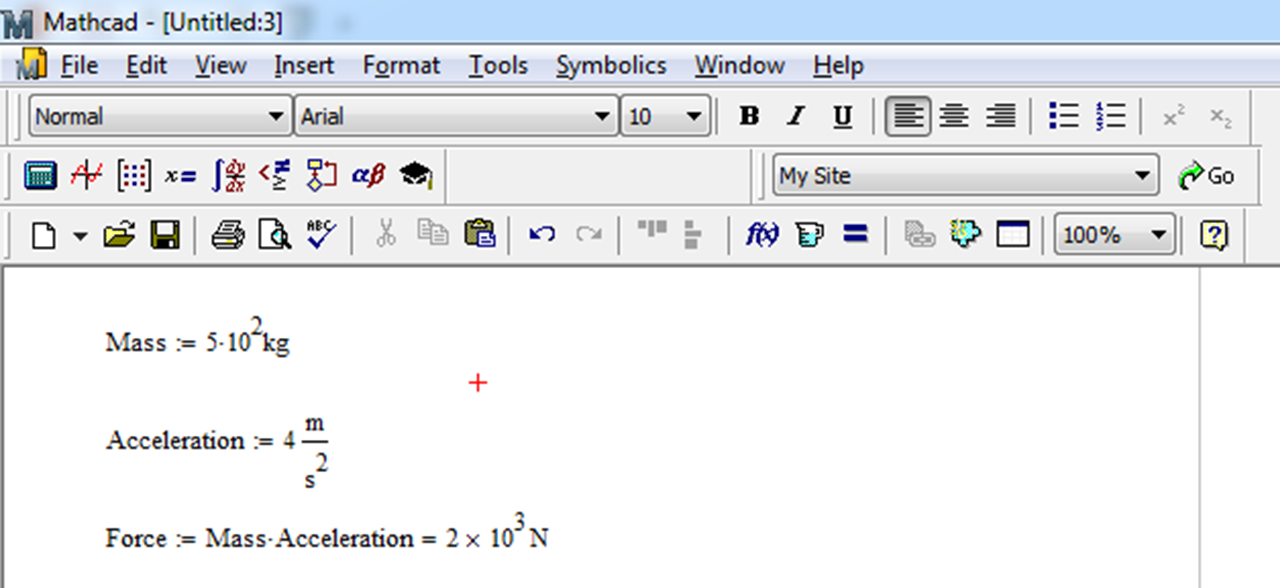1280x588 pixels.
Task: Open the Calculus toolbar palette
Action: [227, 175]
